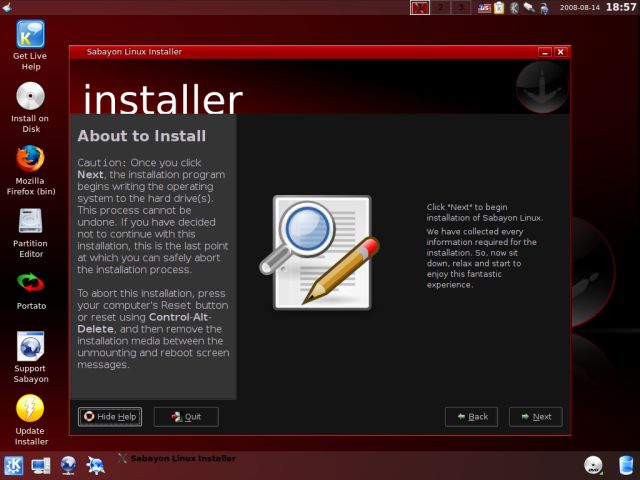Click the 18:57 clock in the top panel
The width and height of the screenshot is (640, 480).
(x=620, y=7)
